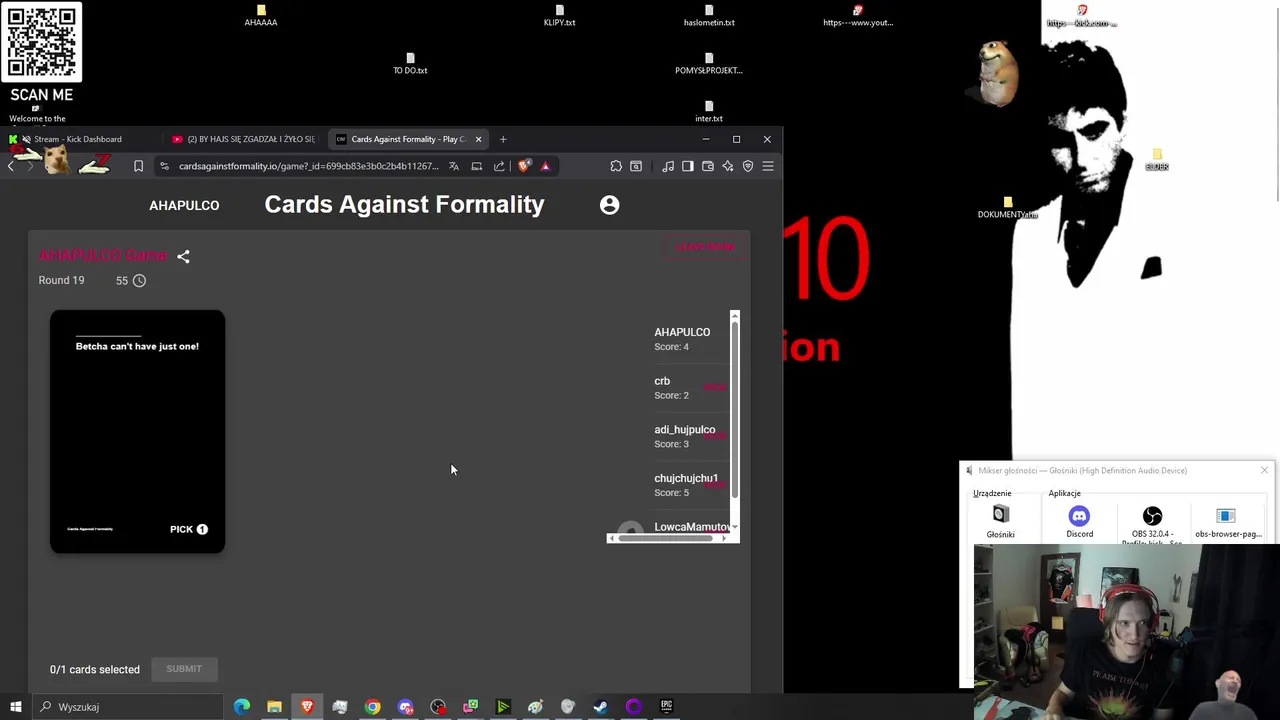
Task: Open the Windows Start menu
Action: (15, 707)
